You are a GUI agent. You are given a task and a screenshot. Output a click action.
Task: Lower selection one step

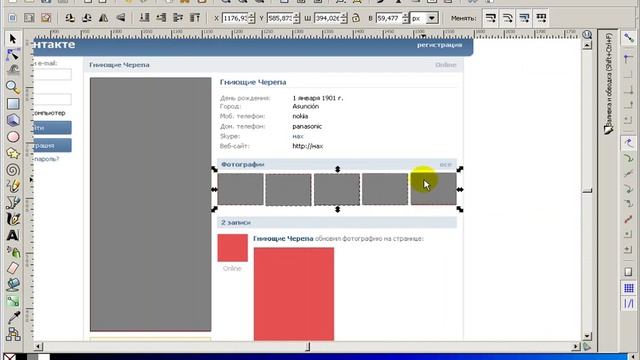tap(161, 18)
